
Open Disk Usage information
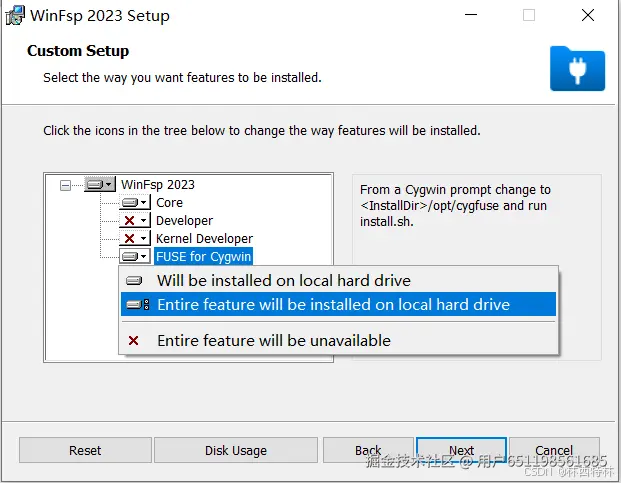click(236, 450)
